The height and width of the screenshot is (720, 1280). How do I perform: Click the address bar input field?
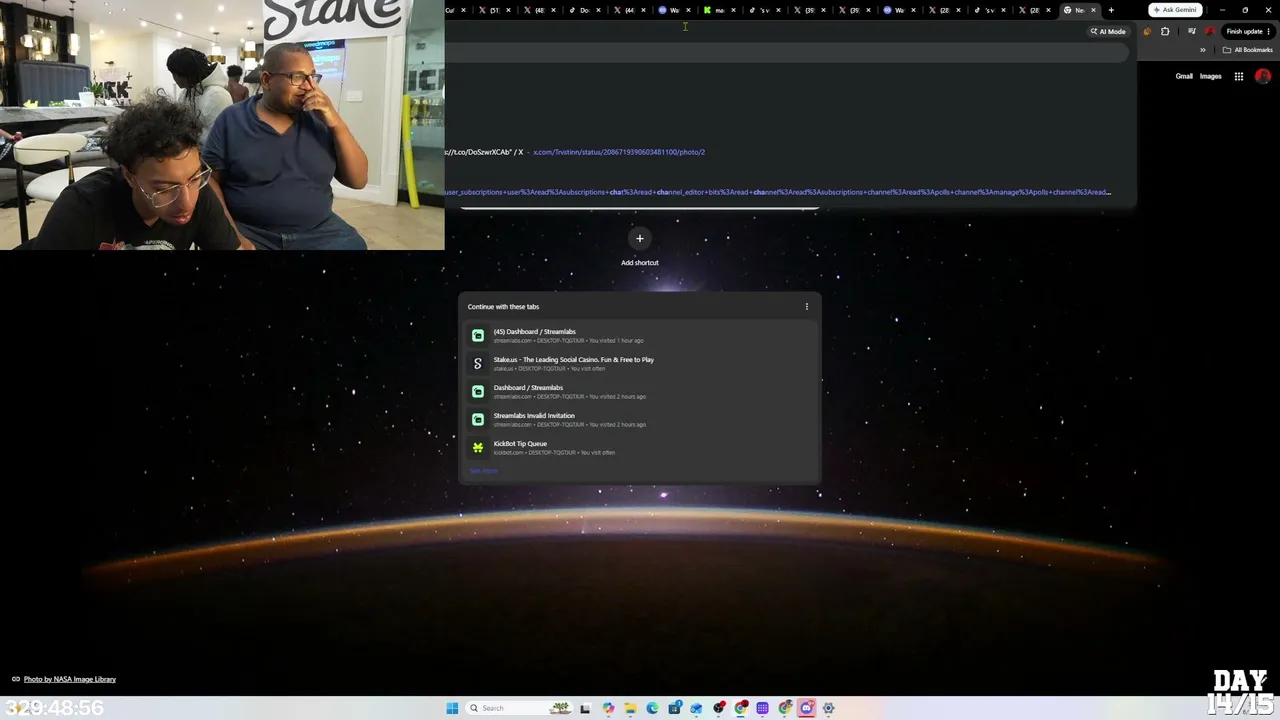pos(765,31)
